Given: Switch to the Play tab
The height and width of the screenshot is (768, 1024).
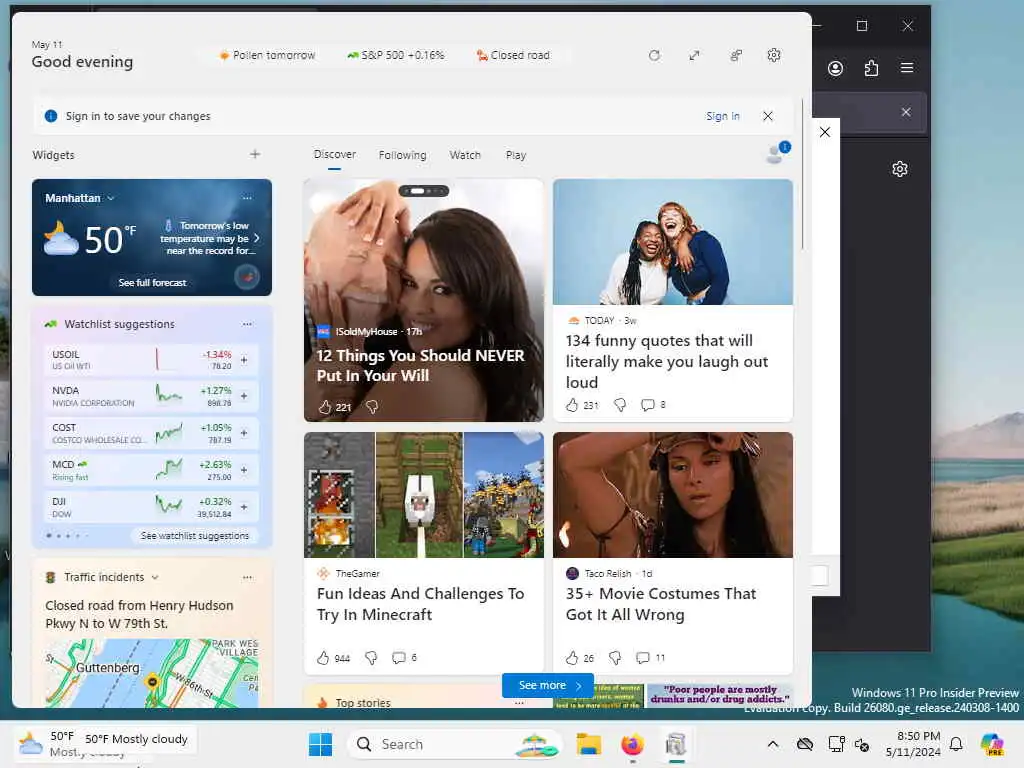Looking at the screenshot, I should (515, 155).
